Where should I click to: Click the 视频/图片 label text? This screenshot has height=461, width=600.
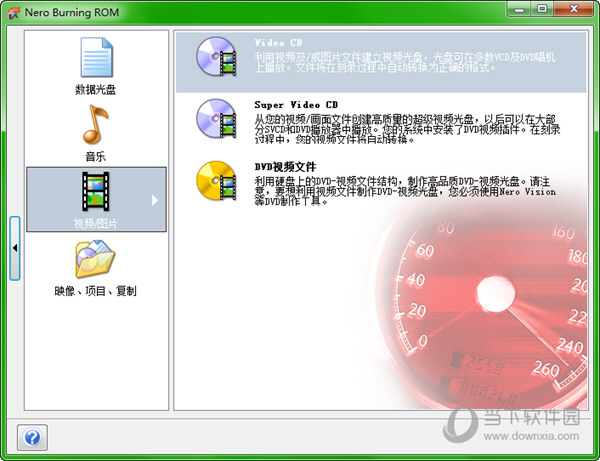click(x=95, y=224)
